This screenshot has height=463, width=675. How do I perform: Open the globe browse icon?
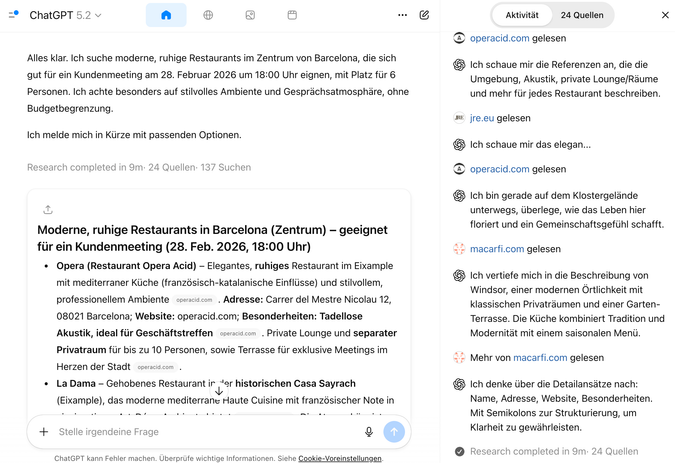coord(208,15)
